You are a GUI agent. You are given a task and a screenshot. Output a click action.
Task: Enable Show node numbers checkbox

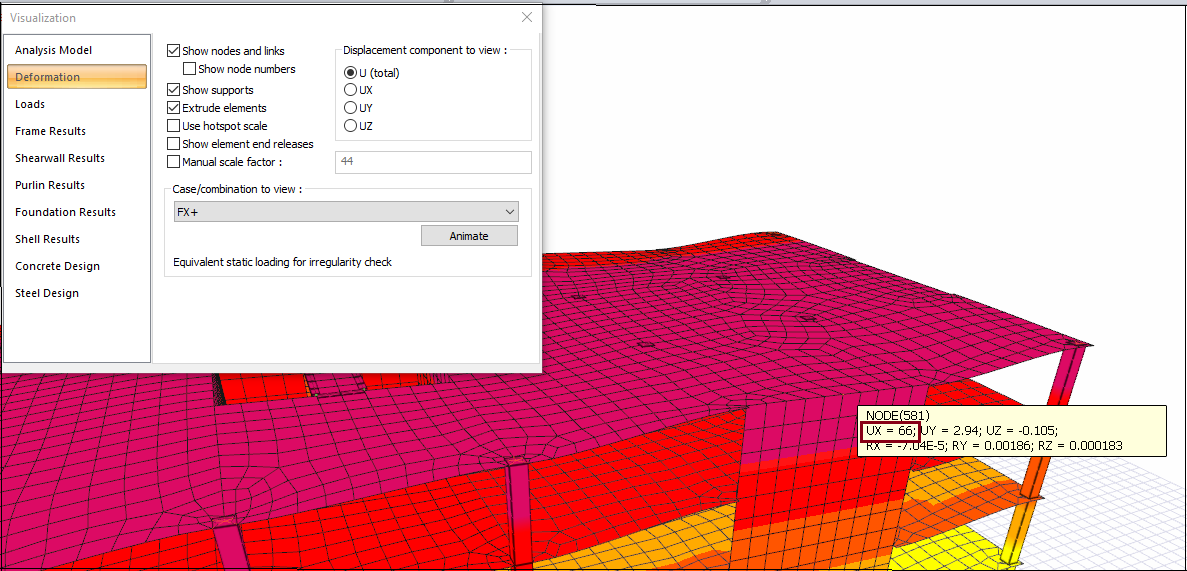pyautogui.click(x=190, y=69)
